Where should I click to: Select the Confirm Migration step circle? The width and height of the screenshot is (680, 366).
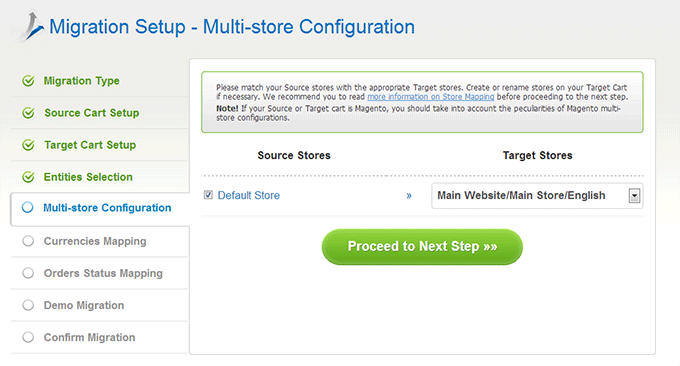point(28,337)
